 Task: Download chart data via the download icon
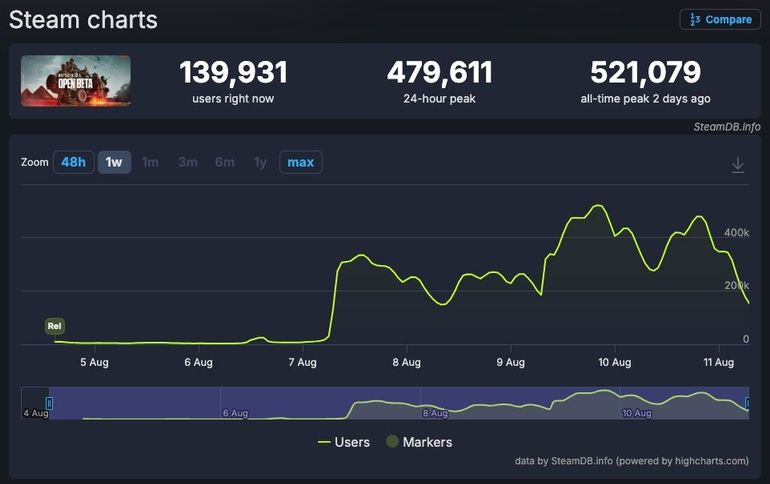click(738, 165)
